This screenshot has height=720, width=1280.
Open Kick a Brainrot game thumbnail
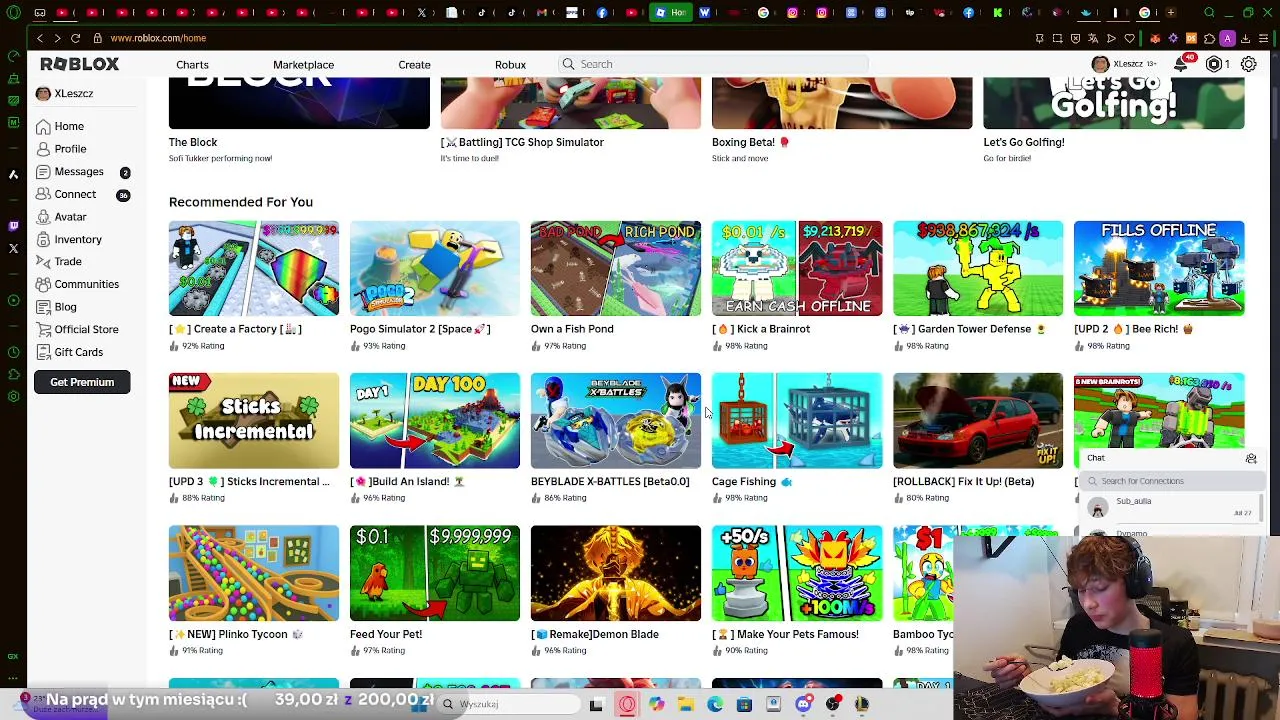797,268
